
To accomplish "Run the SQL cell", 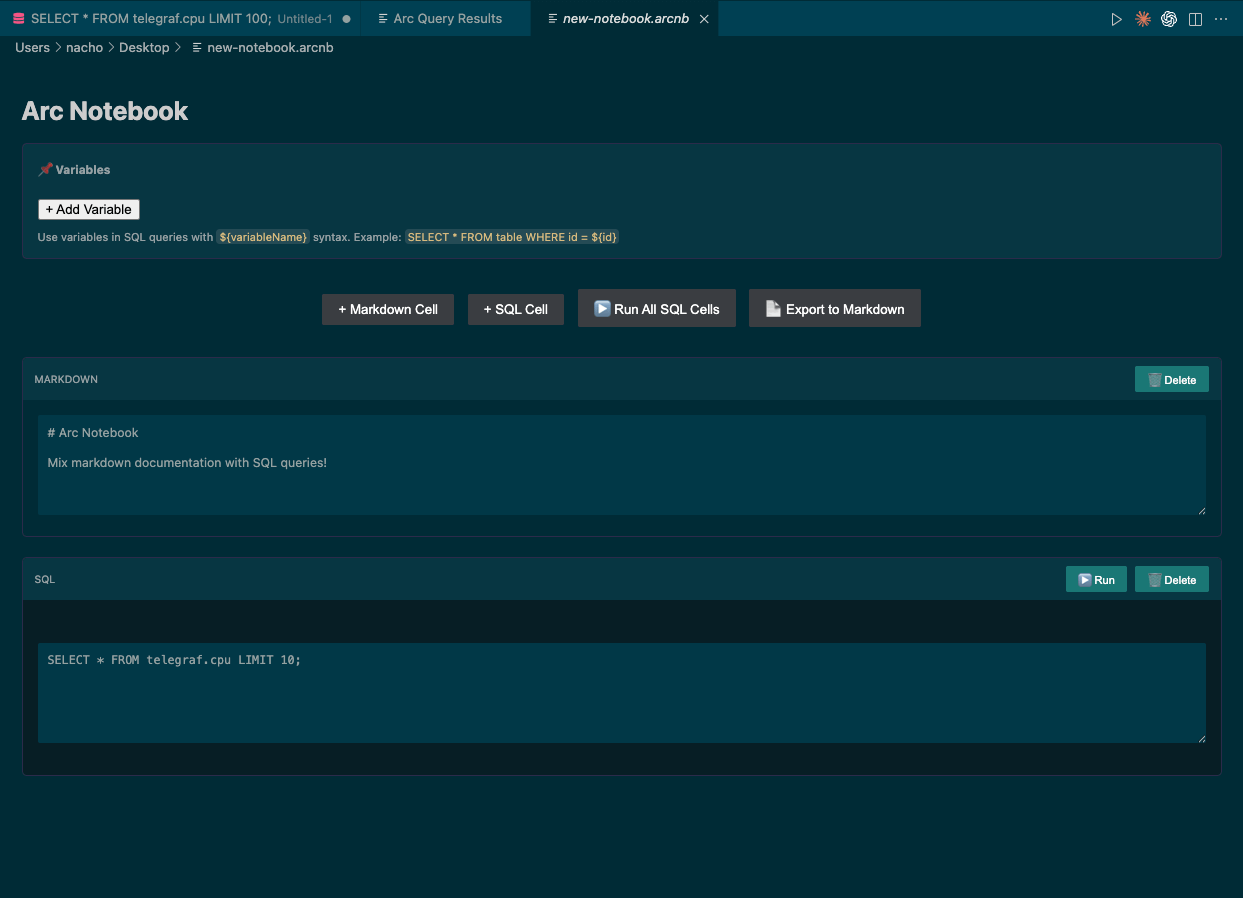I will [1096, 580].
